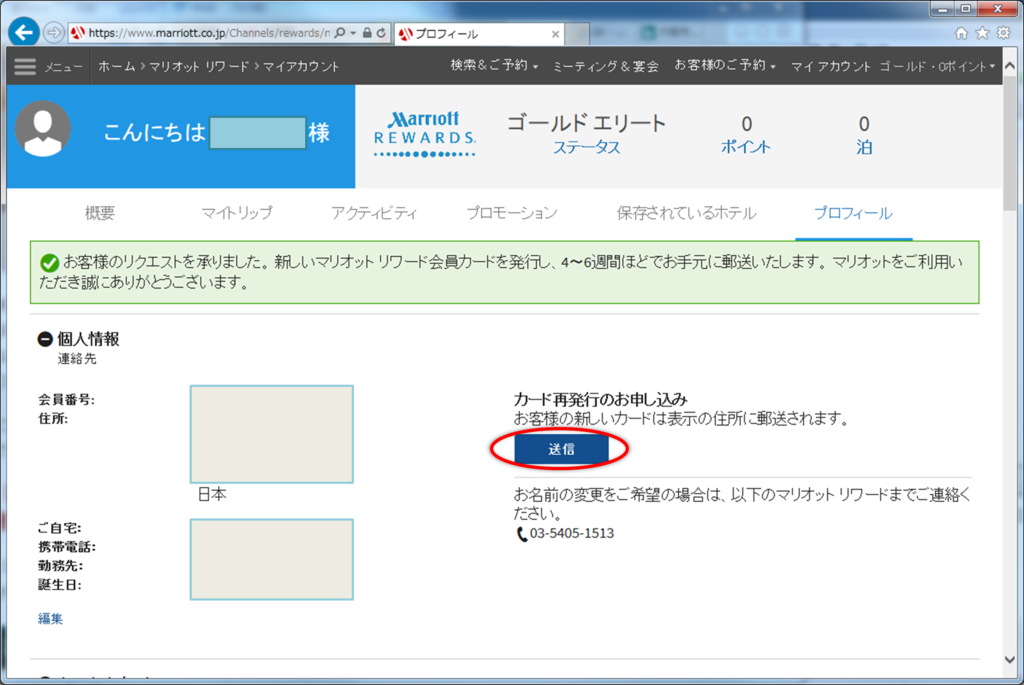Expand ゴールド・0ポイント account dropdown
The width and height of the screenshot is (1024, 685).
click(x=937, y=66)
